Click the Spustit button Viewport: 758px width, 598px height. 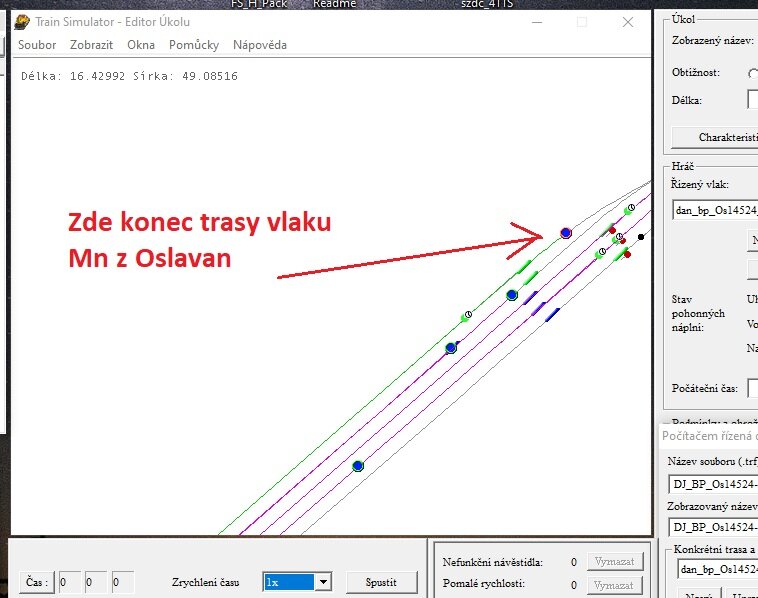coord(381,582)
